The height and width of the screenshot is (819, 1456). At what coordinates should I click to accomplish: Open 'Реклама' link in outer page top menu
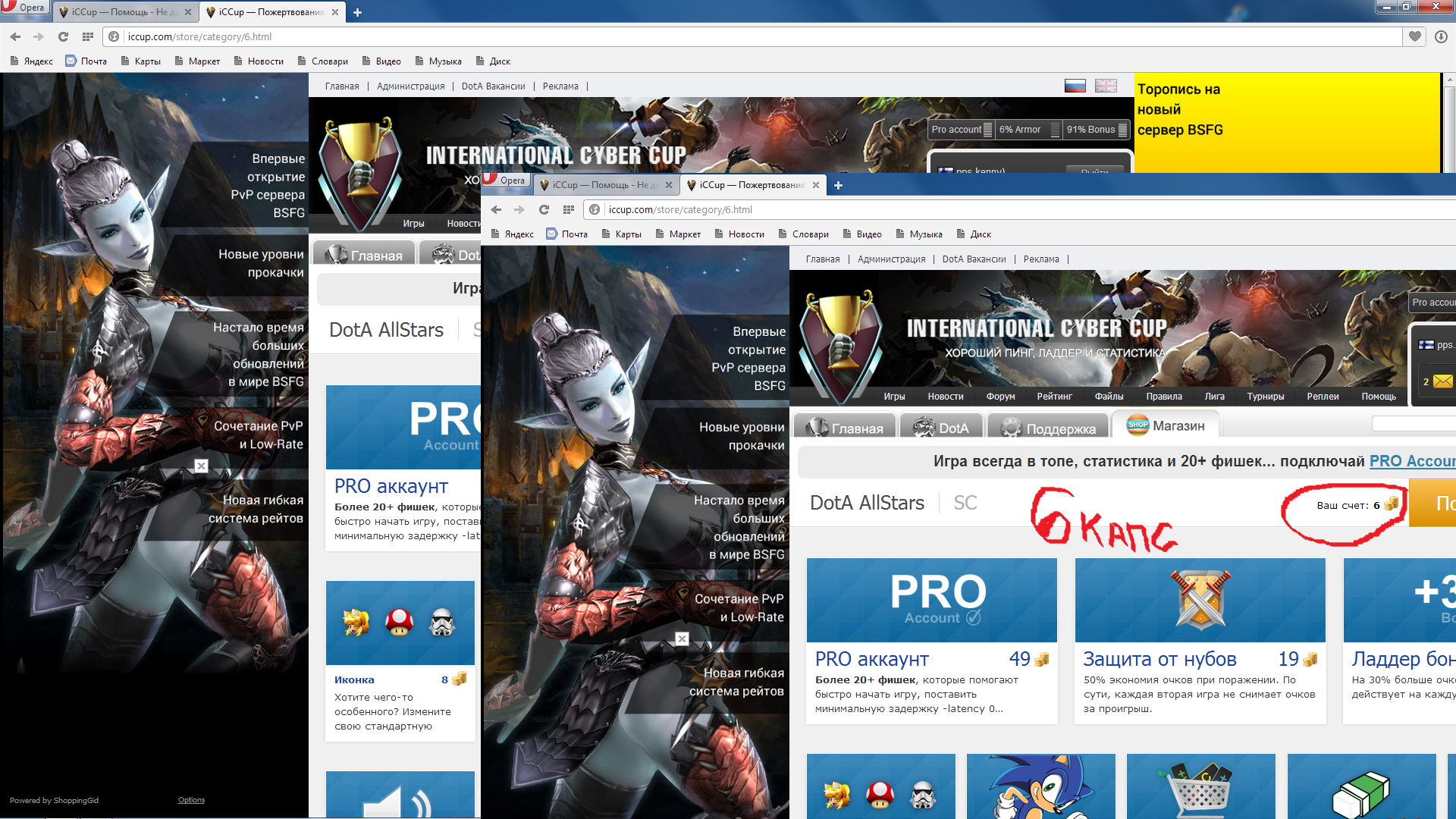tap(560, 86)
